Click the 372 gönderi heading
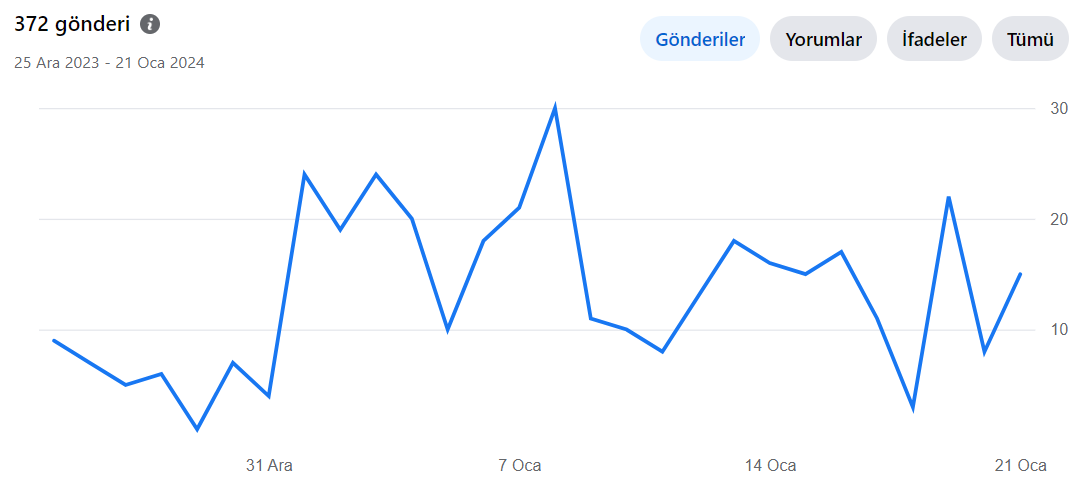The image size is (1082, 495). click(72, 25)
